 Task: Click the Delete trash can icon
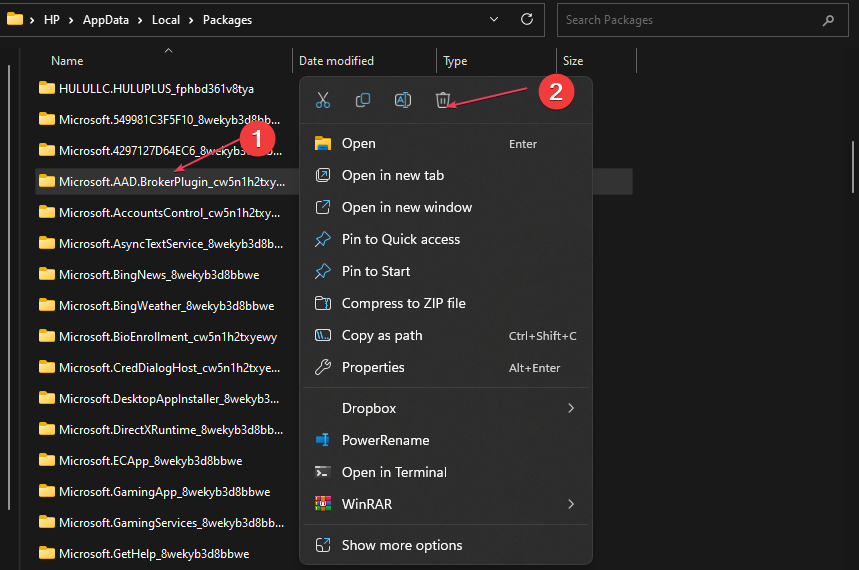coord(443,100)
